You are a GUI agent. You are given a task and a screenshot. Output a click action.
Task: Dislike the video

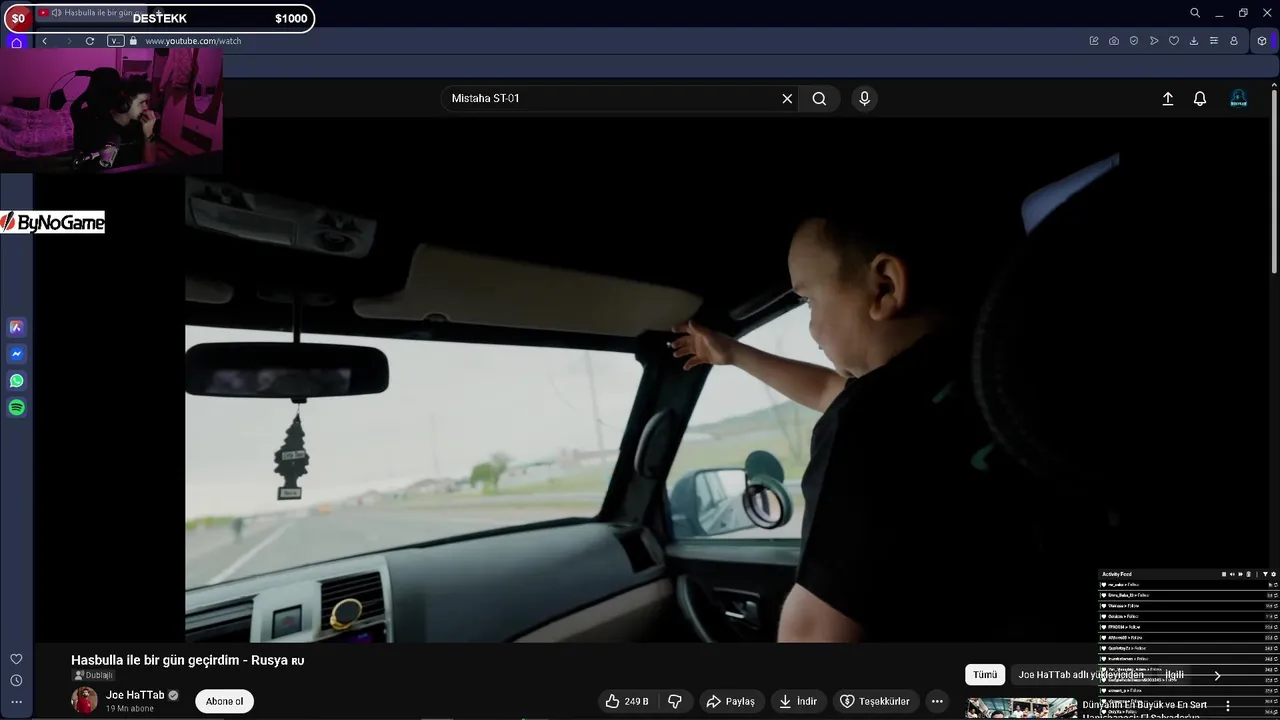click(675, 701)
